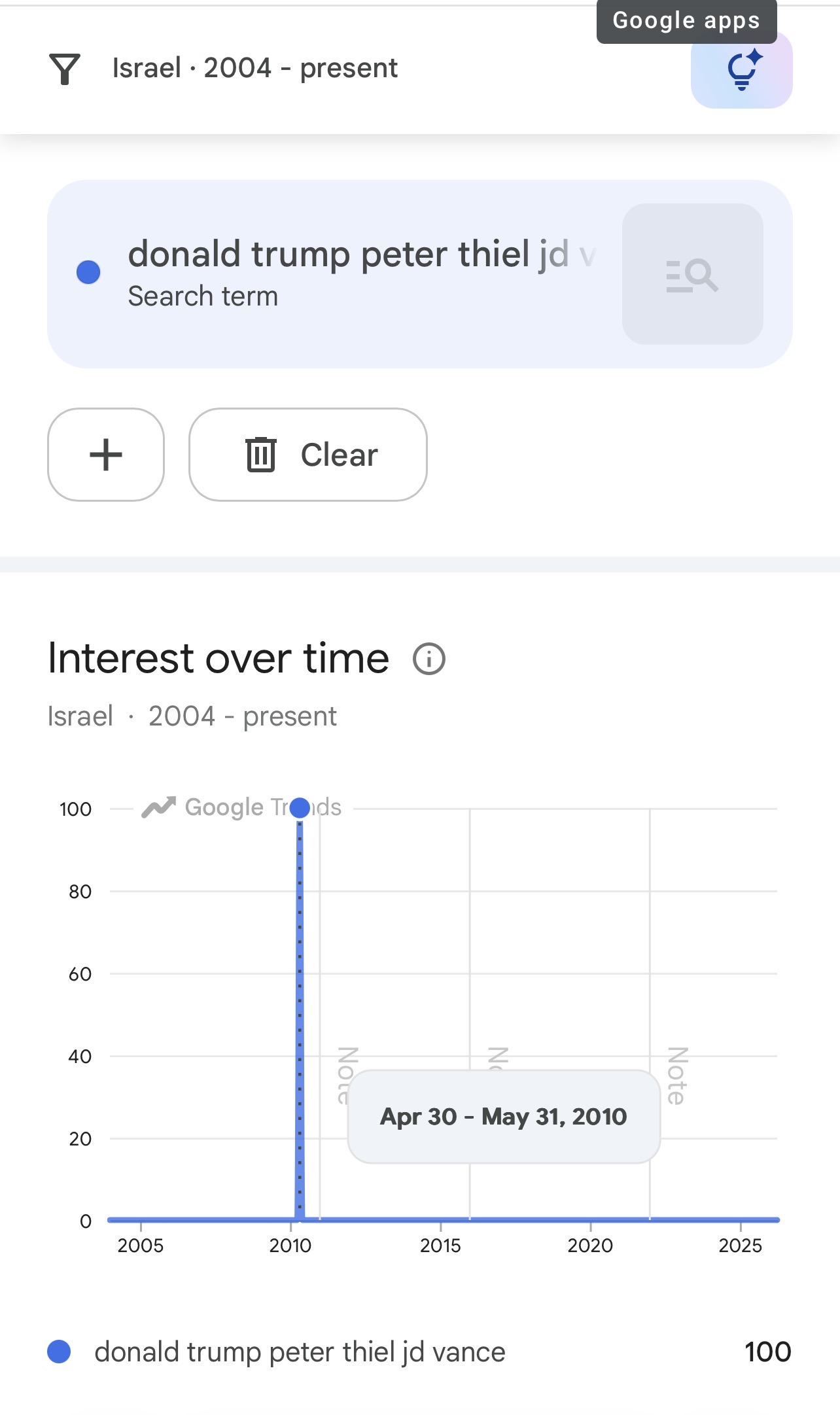
Task: Click the trash can icon in Clear
Action: (260, 455)
